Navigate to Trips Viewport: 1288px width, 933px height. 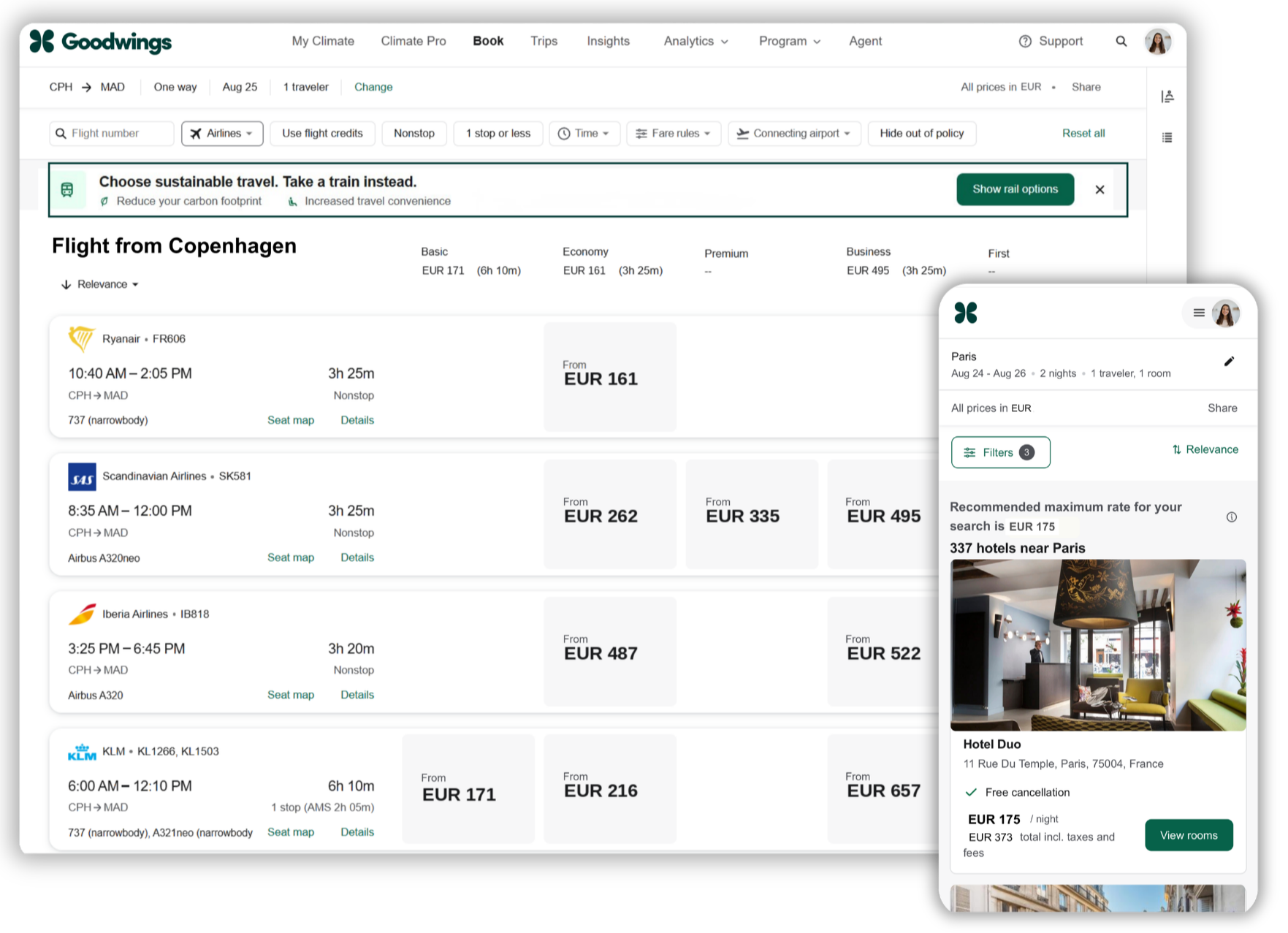tap(544, 42)
